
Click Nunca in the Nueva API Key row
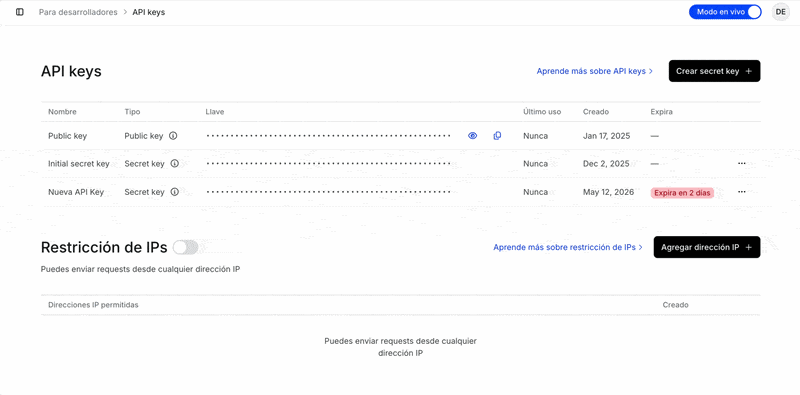tap(535, 192)
